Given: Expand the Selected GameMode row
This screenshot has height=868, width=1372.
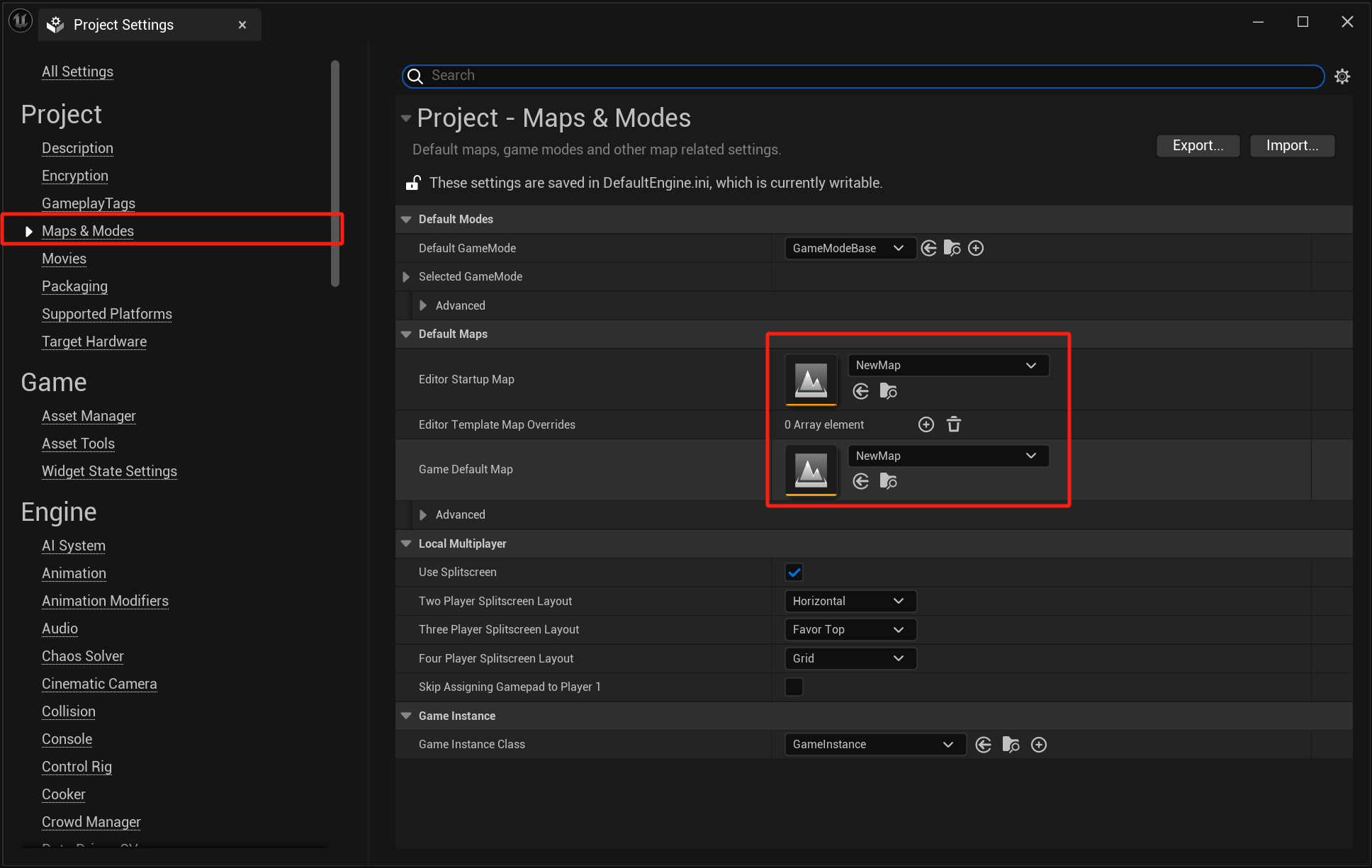Looking at the screenshot, I should coord(406,277).
